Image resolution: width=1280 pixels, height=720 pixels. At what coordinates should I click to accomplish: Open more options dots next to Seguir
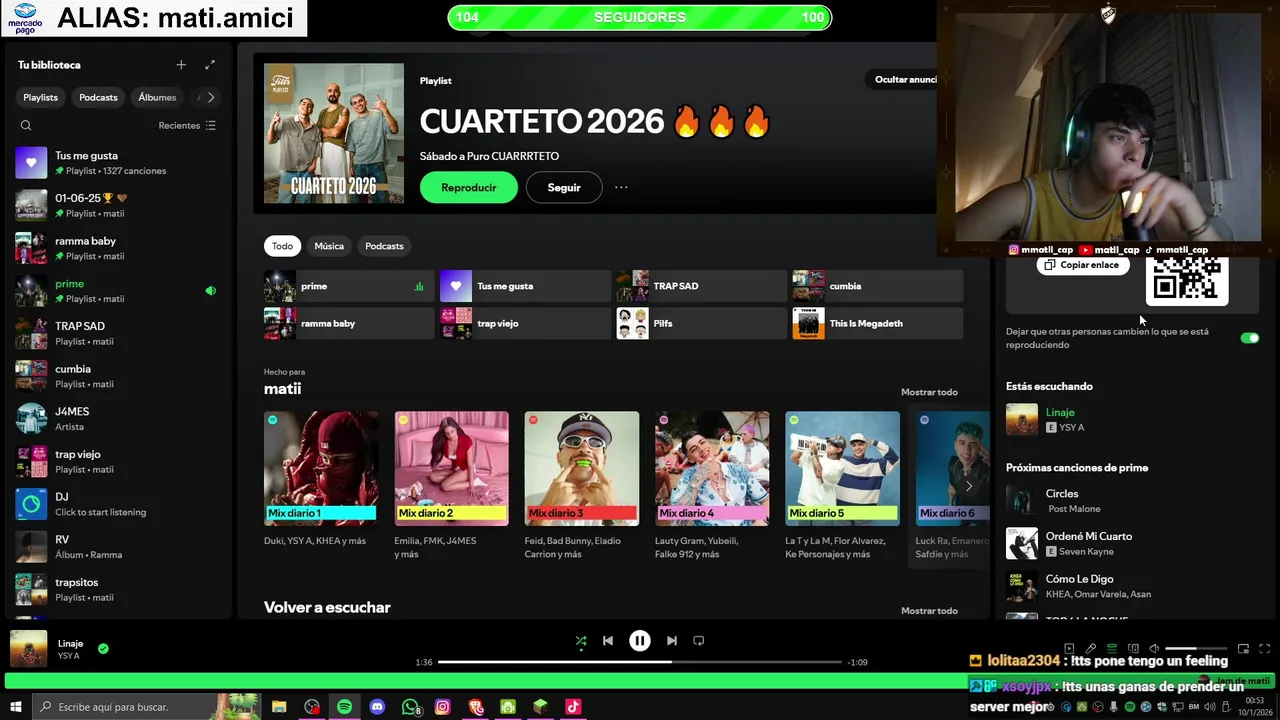(x=621, y=187)
